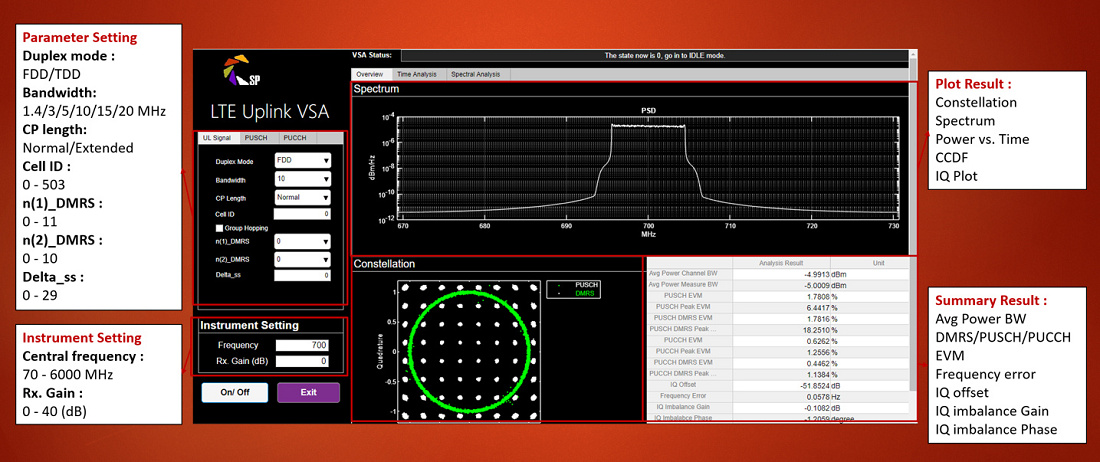The height and width of the screenshot is (462, 1100).
Task: Click the 0.0578 frequency error value
Action: pyautogui.click(x=781, y=397)
